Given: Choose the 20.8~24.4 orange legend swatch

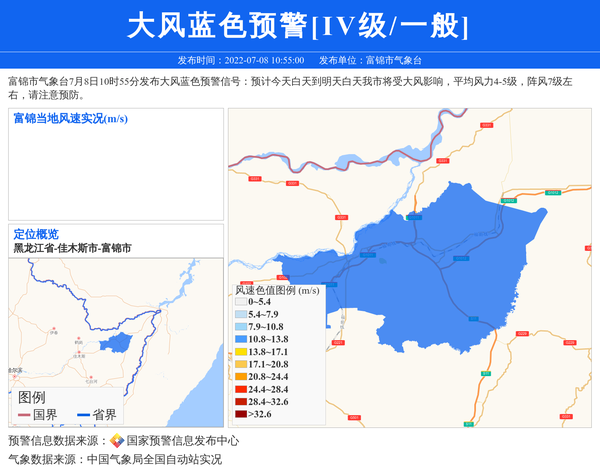Looking at the screenshot, I should 241,377.
